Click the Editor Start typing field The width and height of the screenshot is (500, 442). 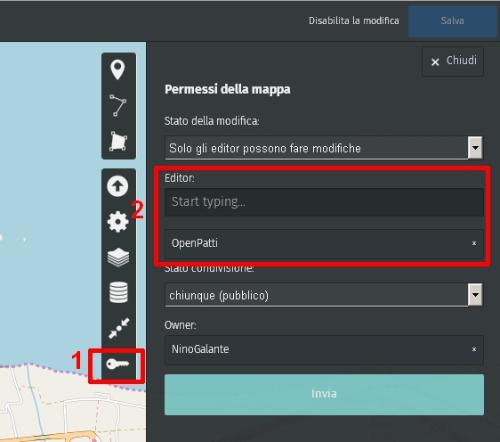[324, 202]
